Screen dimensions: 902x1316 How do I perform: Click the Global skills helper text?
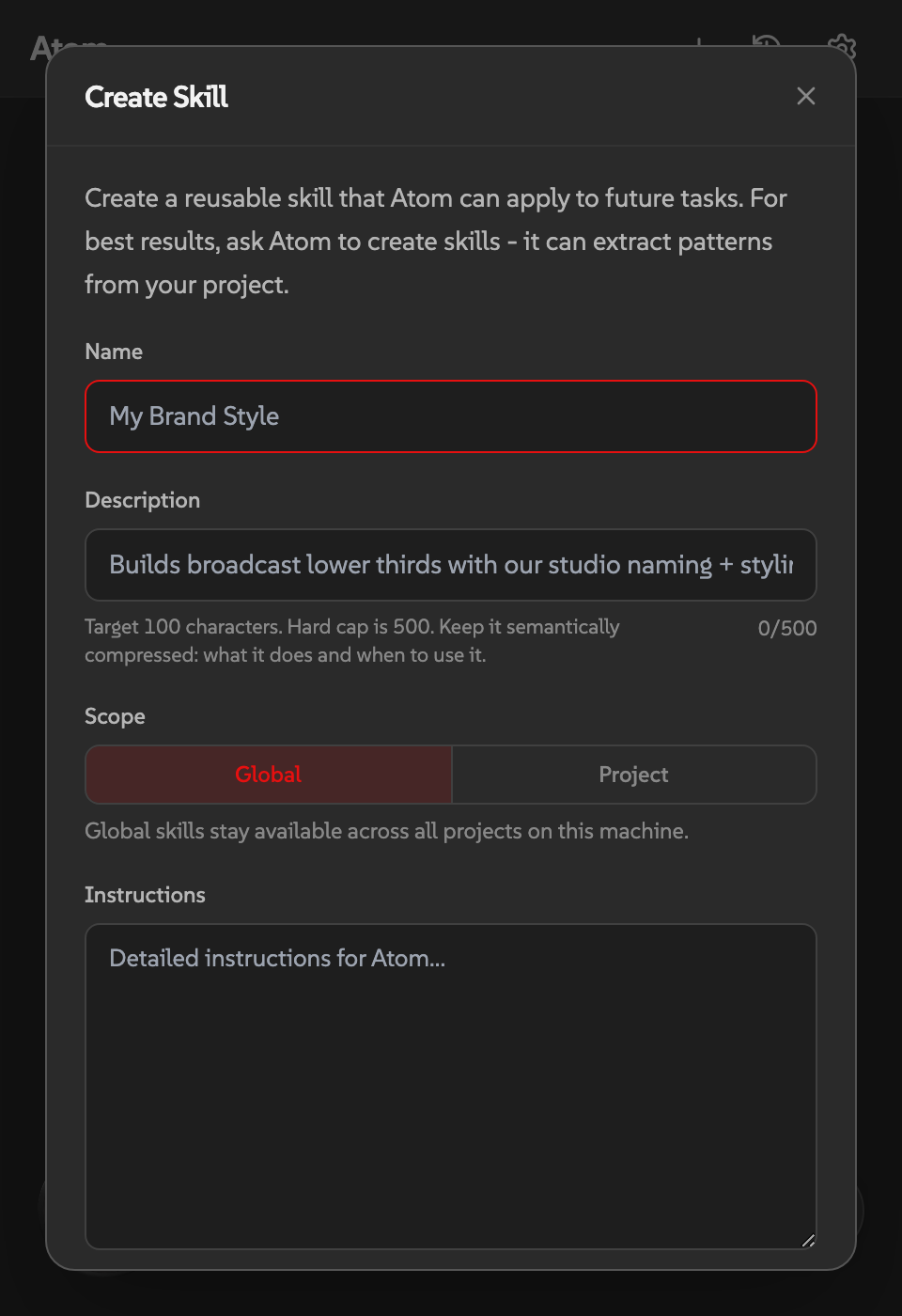[386, 831]
